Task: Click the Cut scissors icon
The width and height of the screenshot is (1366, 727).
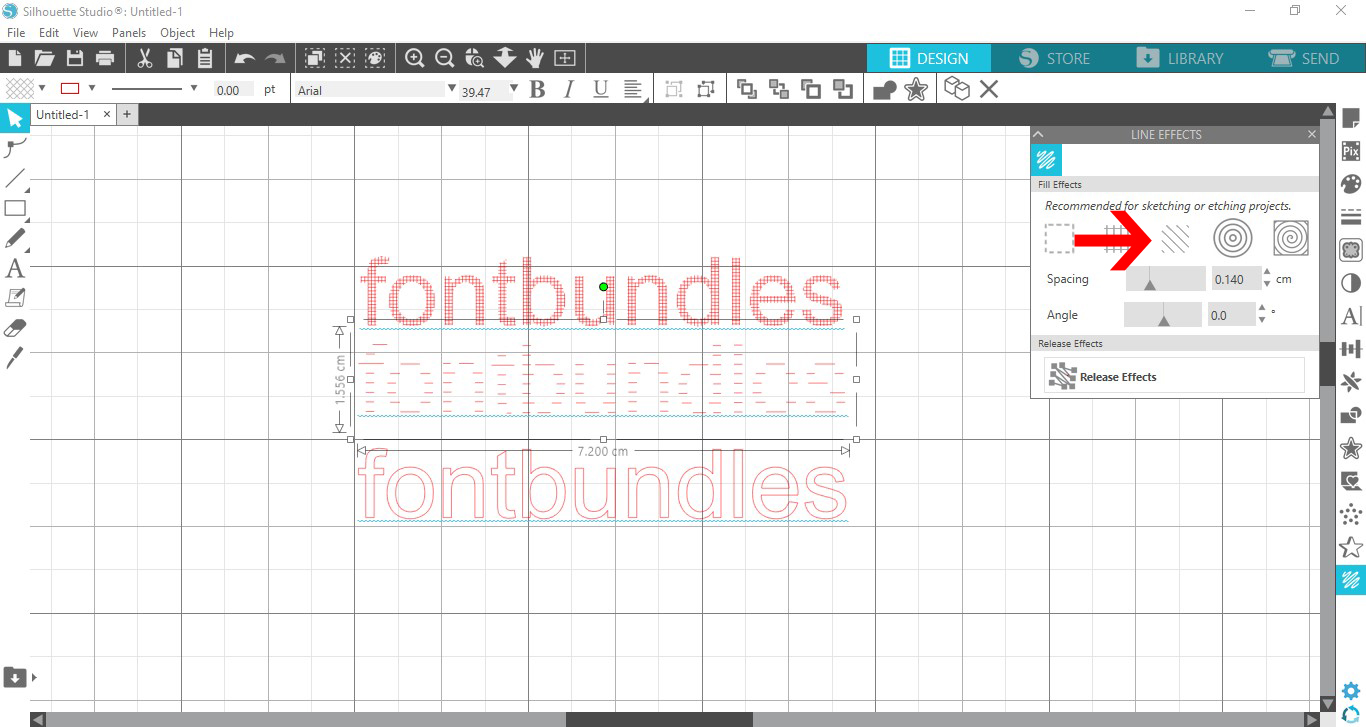Action: click(144, 58)
